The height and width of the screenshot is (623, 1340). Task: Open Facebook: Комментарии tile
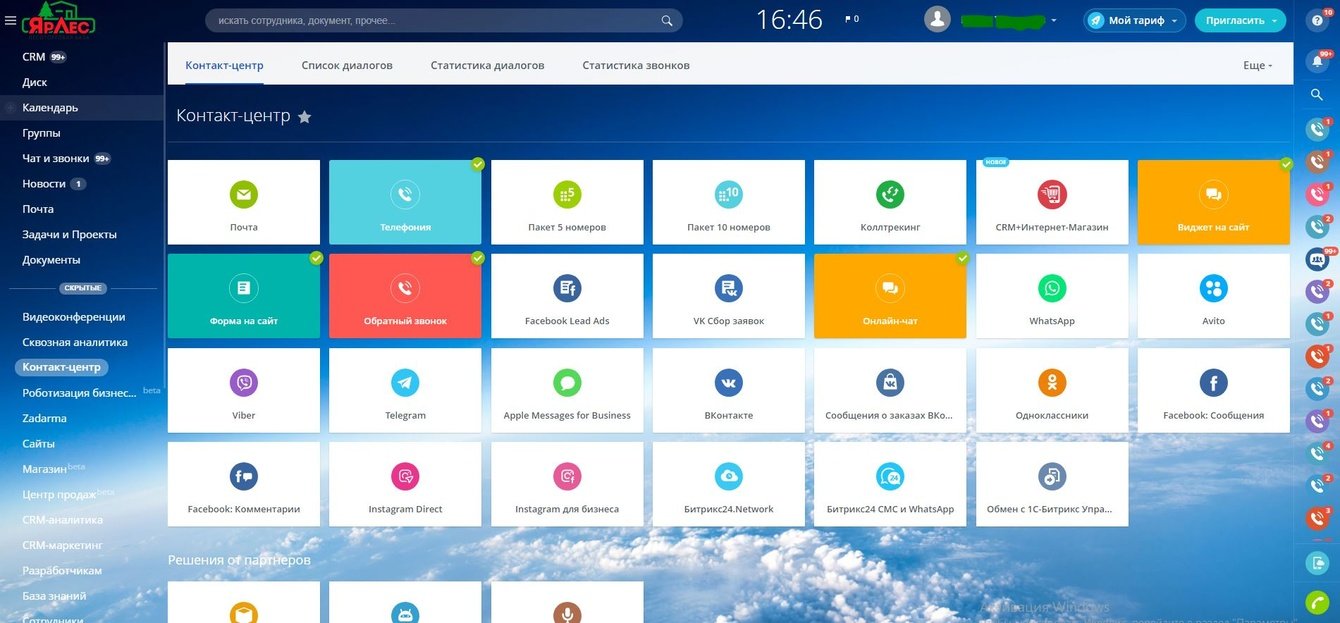tap(243, 484)
